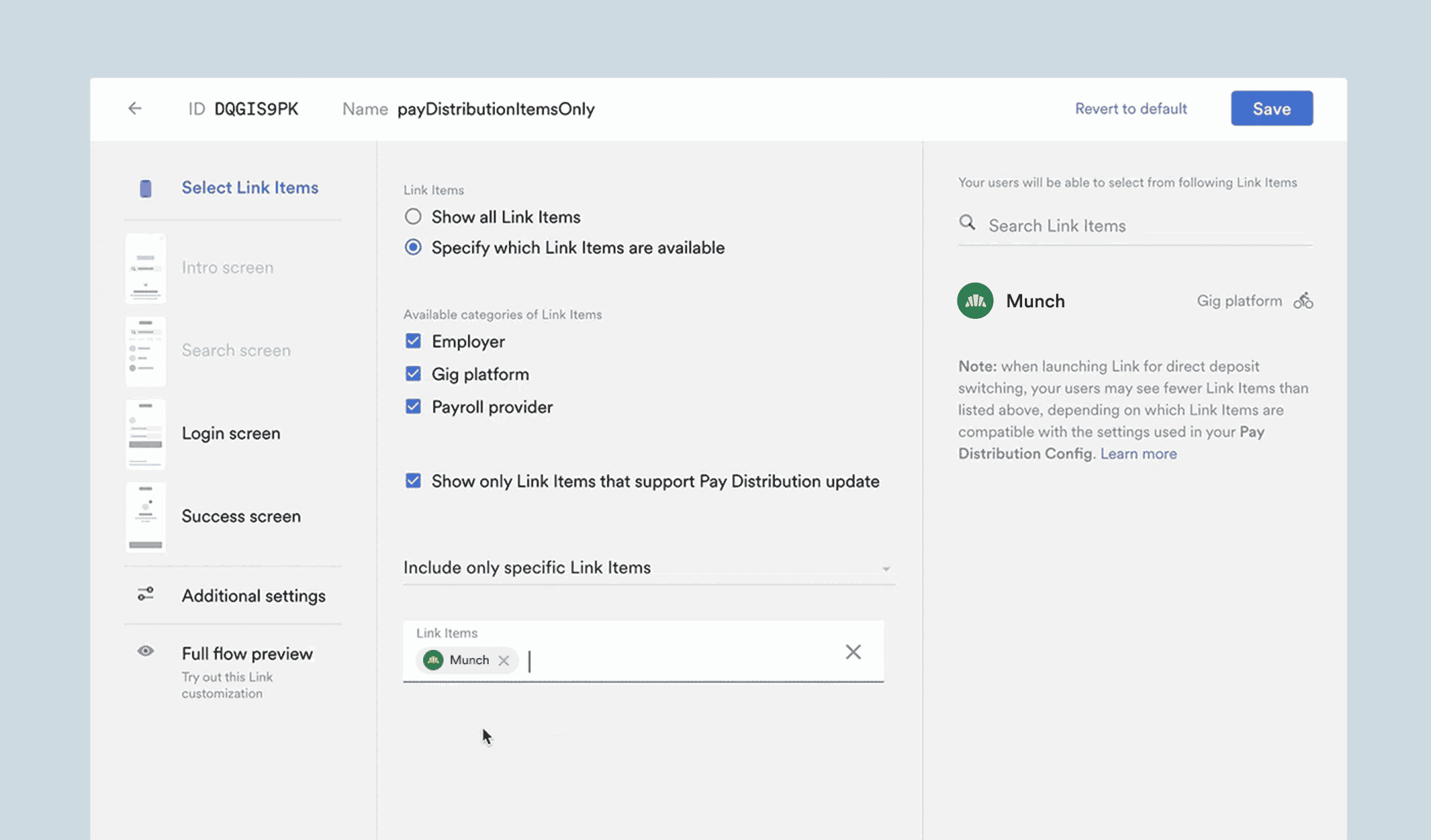The width and height of the screenshot is (1431, 840).
Task: Click Revert to default
Action: point(1131,108)
